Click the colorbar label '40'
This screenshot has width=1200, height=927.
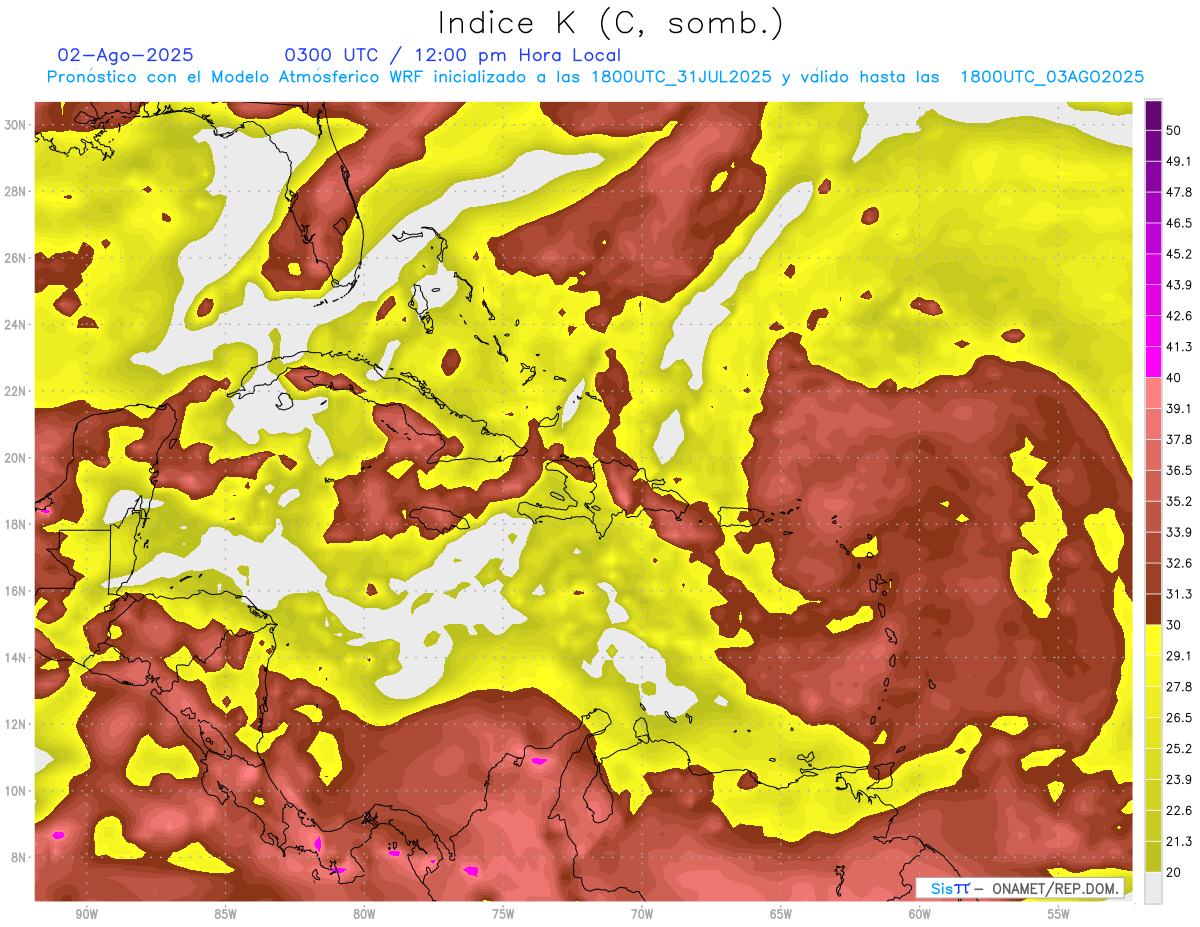pyautogui.click(x=1174, y=378)
